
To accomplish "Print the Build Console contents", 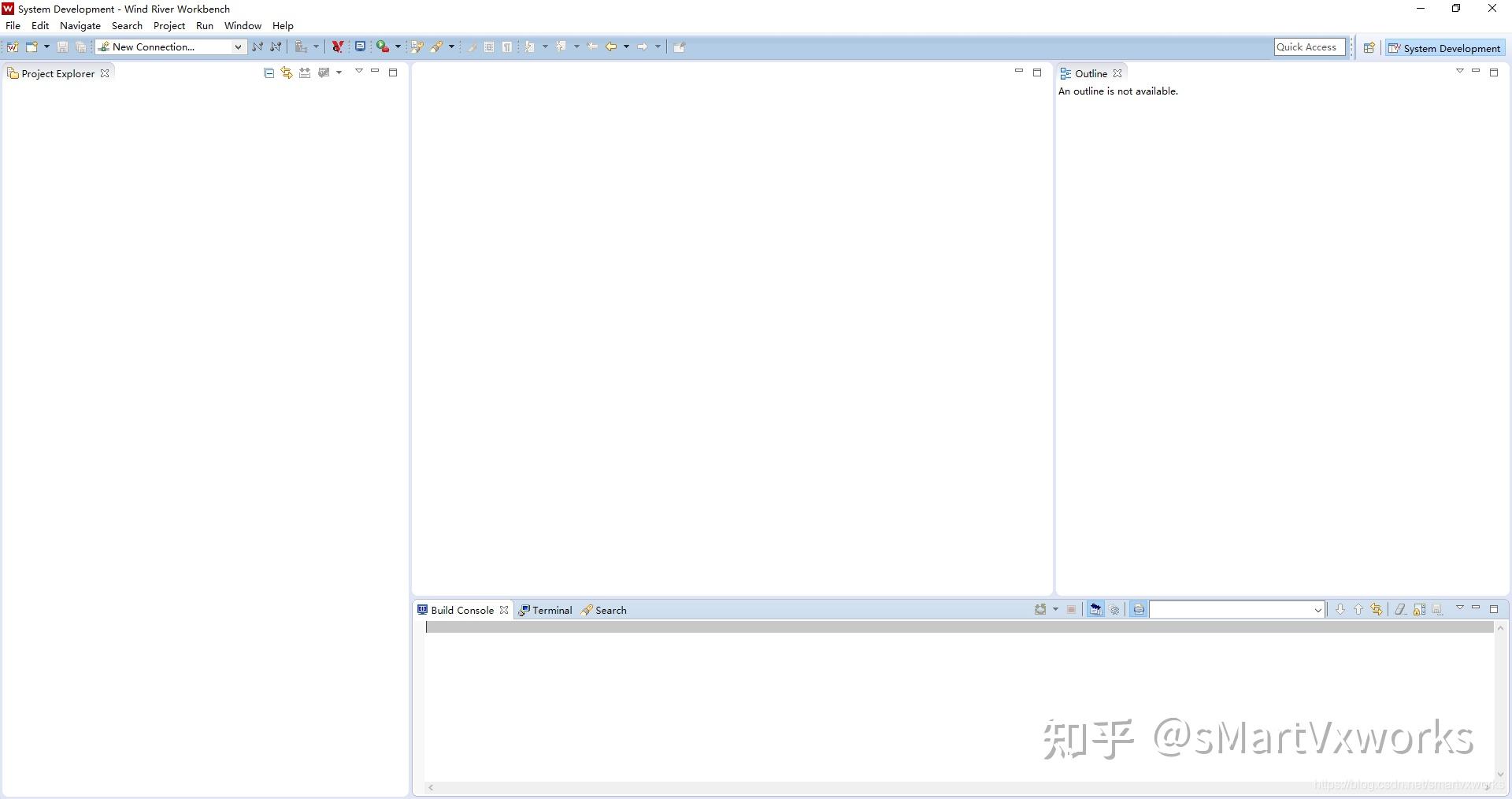I will point(1138,609).
